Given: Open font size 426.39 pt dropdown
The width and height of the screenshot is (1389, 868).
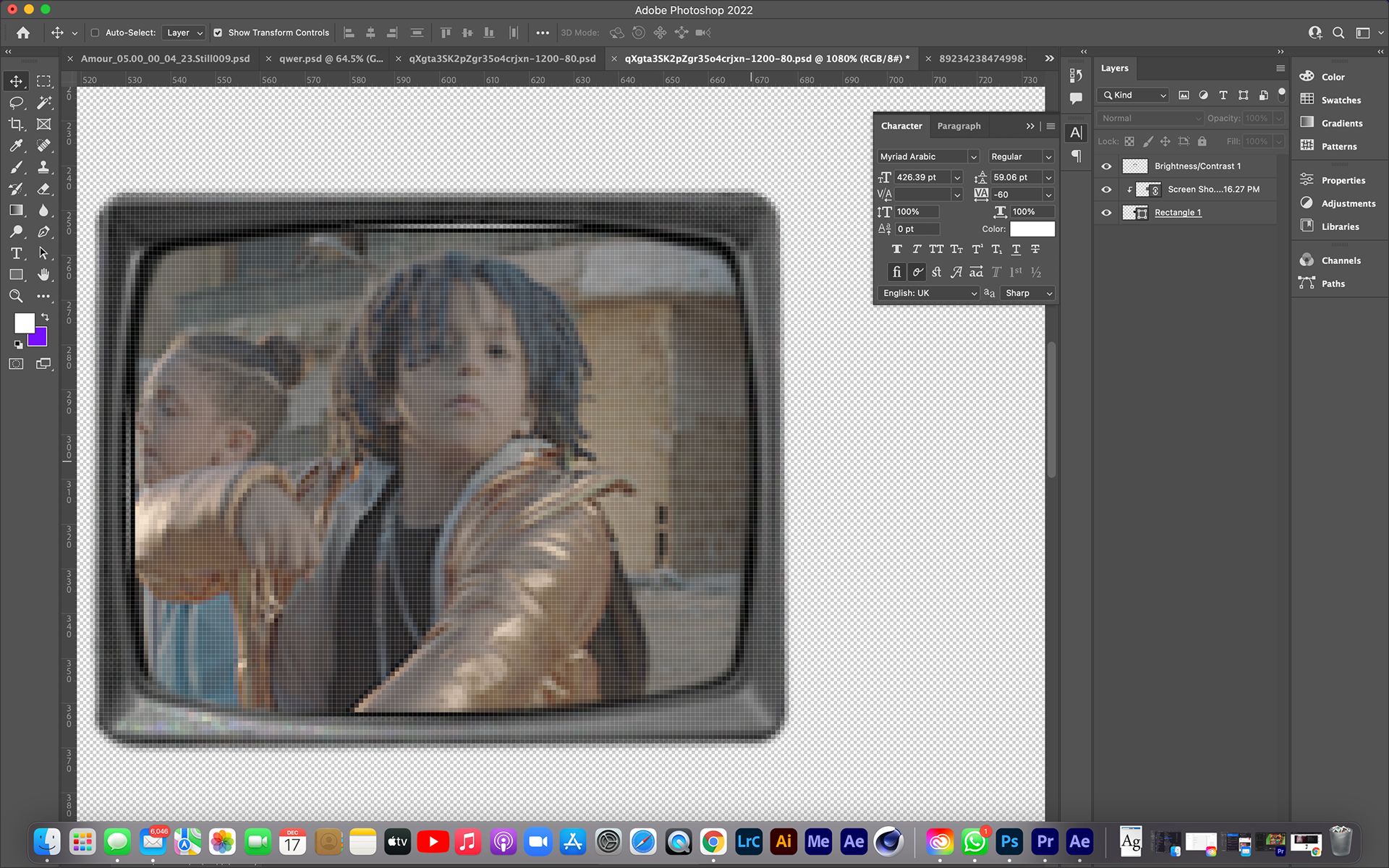Looking at the screenshot, I should [957, 177].
